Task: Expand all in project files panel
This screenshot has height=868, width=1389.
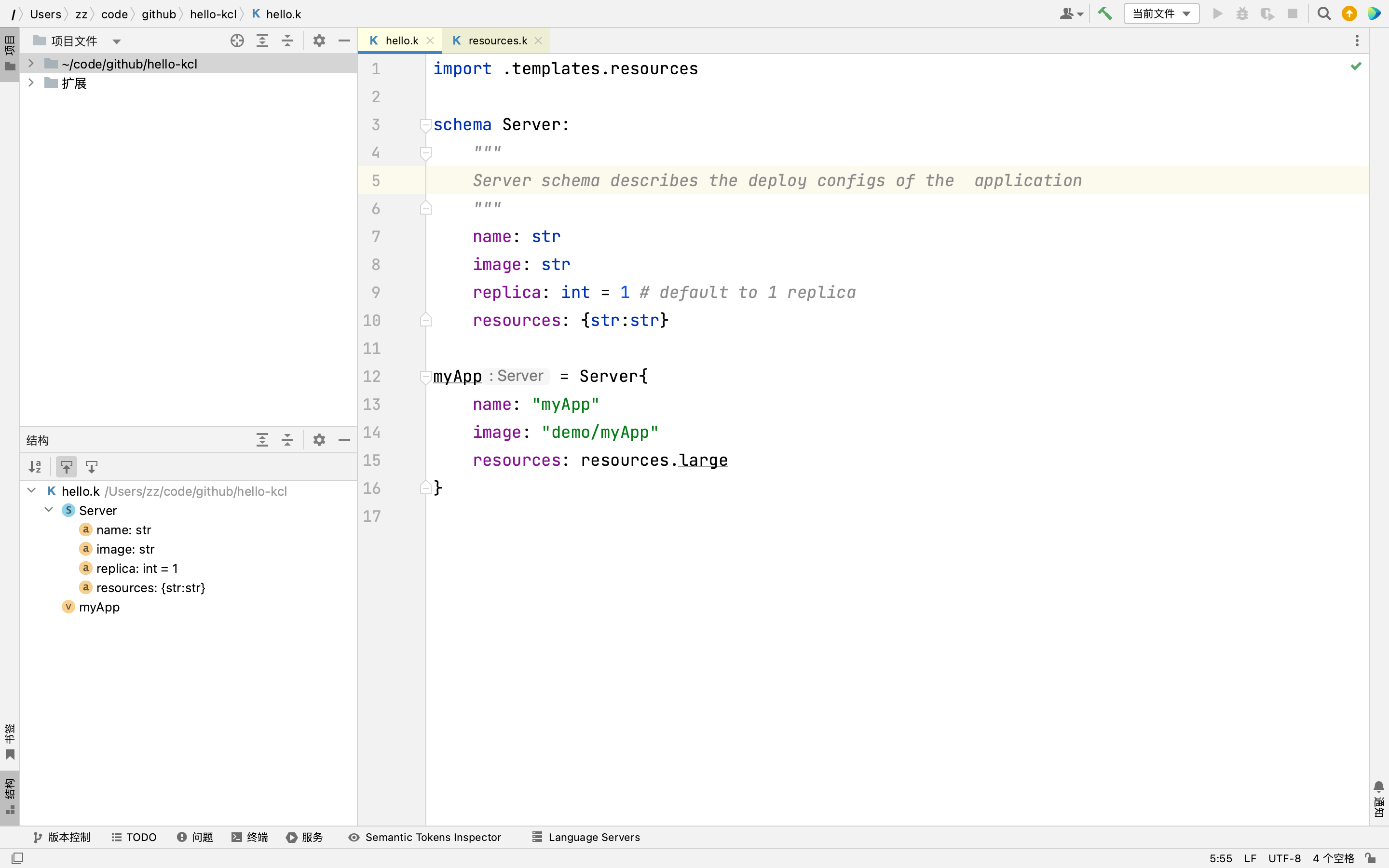Action: [x=262, y=41]
